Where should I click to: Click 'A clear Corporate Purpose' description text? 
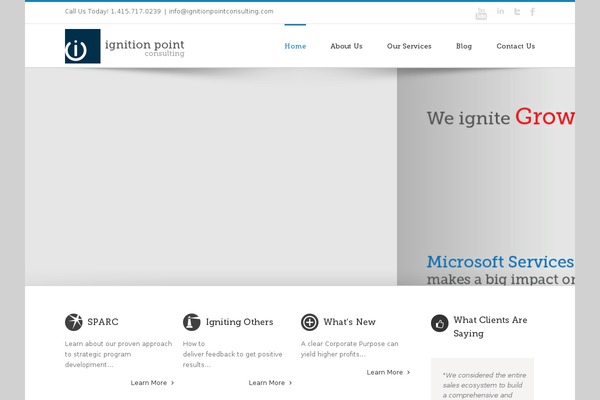coord(349,349)
